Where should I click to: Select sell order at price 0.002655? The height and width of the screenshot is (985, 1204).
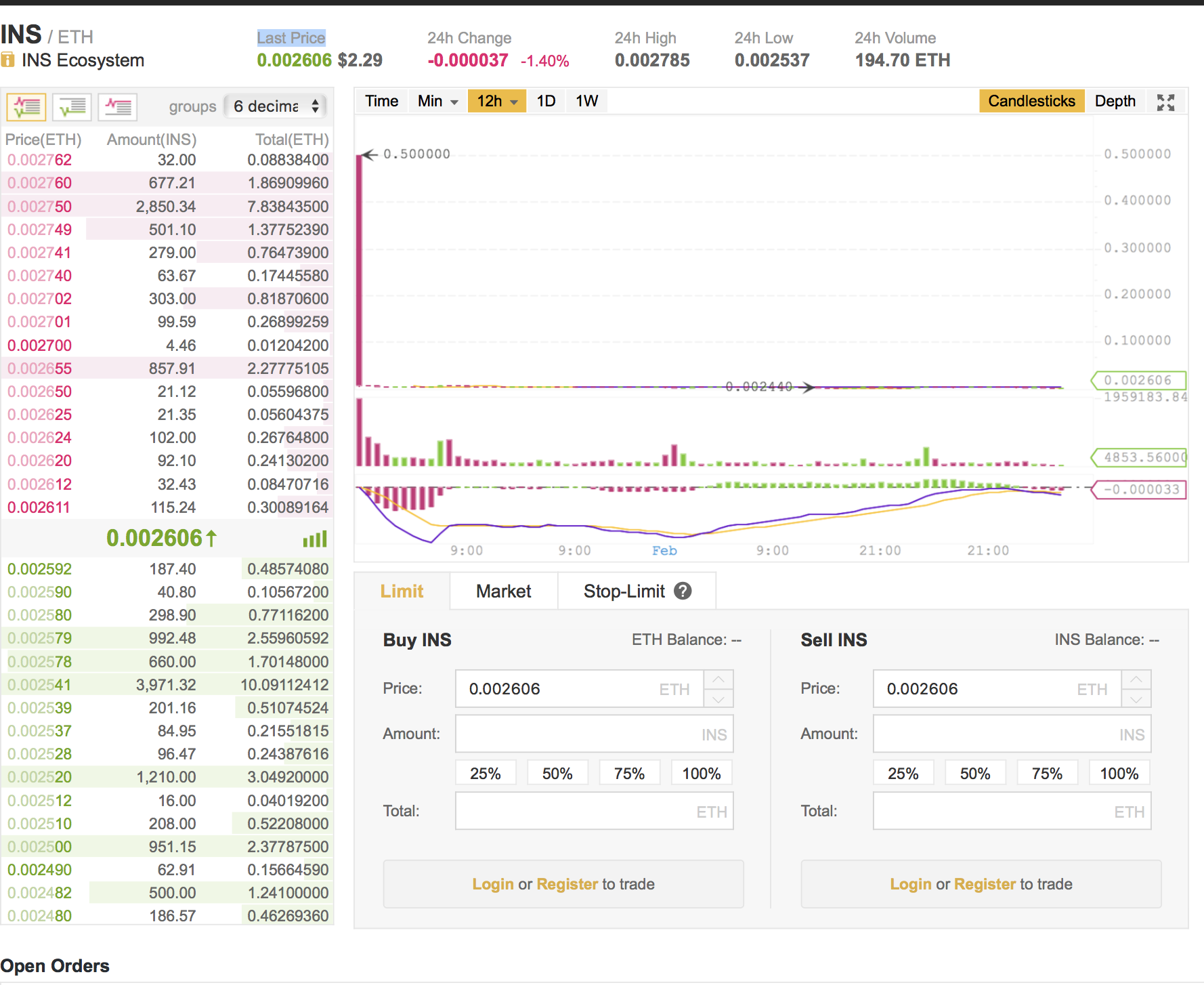pyautogui.click(x=167, y=368)
